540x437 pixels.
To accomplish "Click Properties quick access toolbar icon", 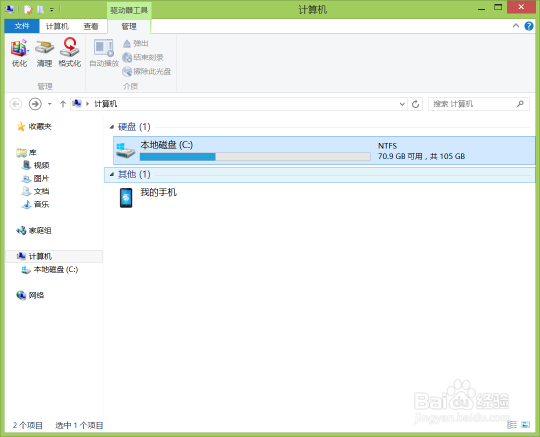I will tap(28, 10).
